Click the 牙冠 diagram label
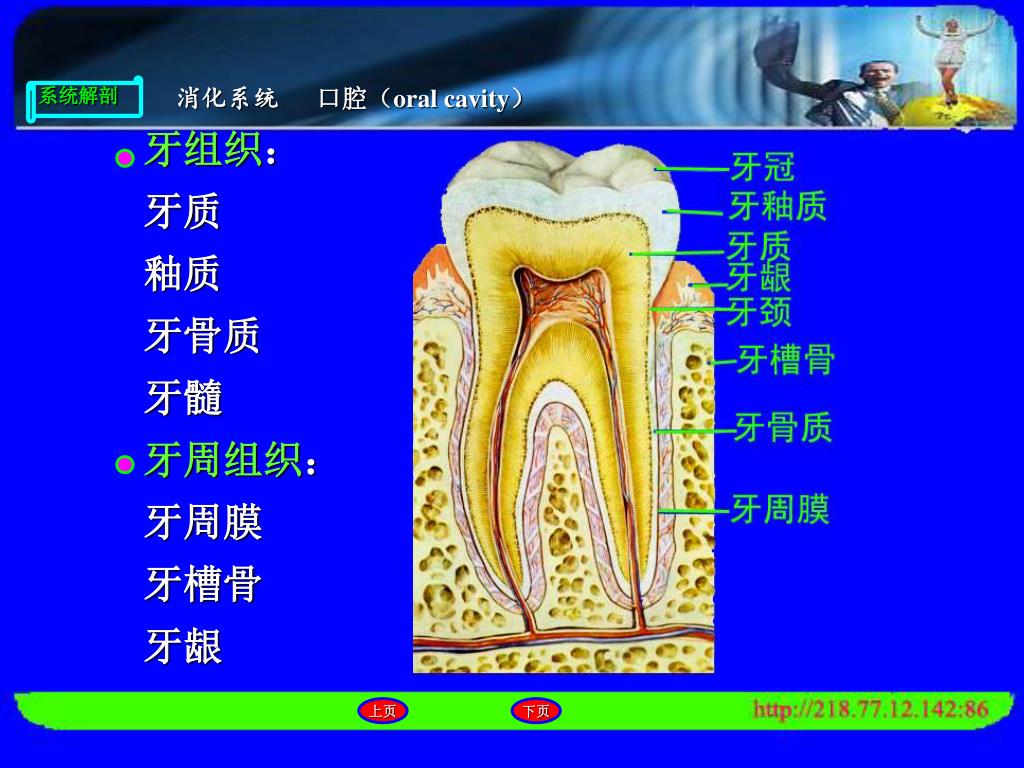1024x768 pixels. (x=763, y=167)
